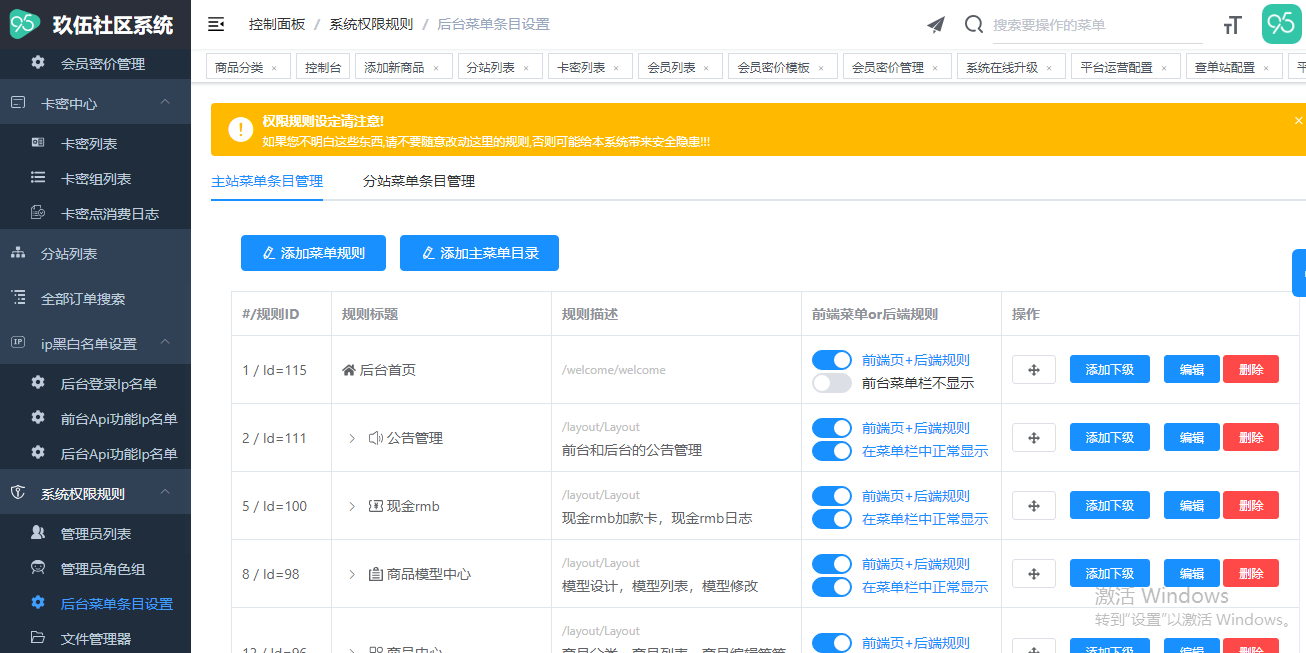This screenshot has width=1306, height=653.
Task: Click the move icon for 现金rmb row
Action: tap(1034, 505)
